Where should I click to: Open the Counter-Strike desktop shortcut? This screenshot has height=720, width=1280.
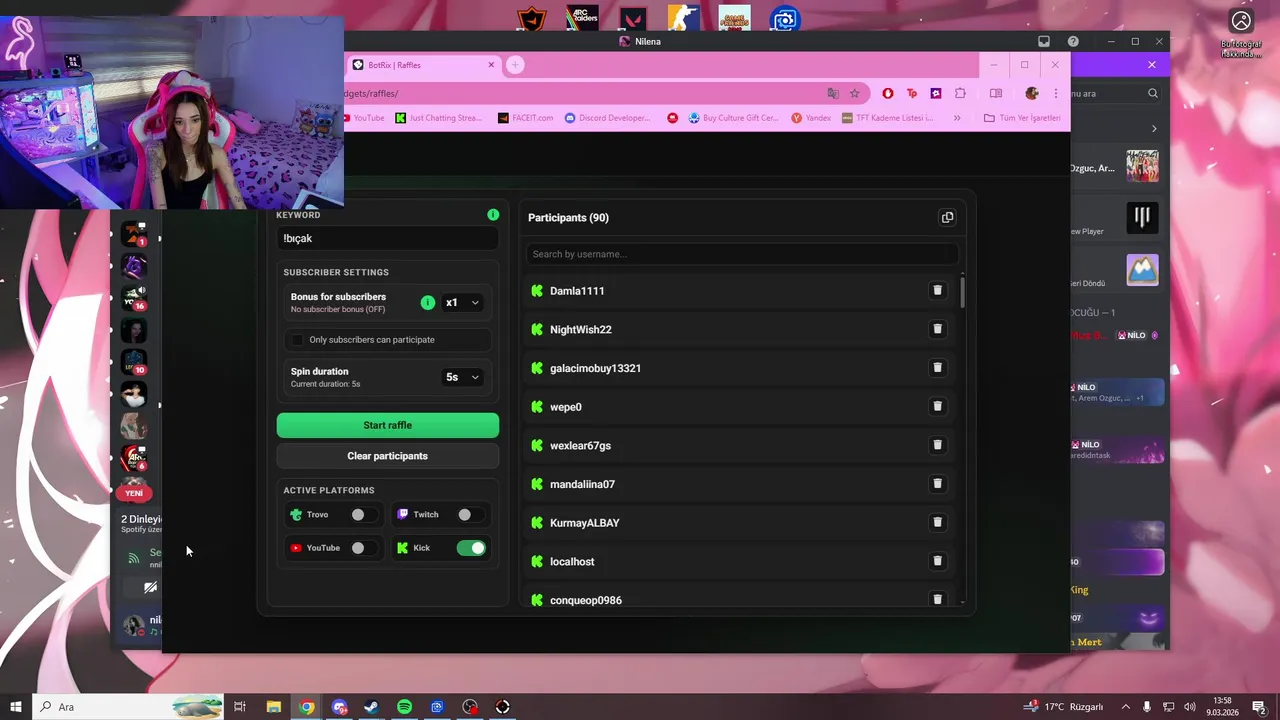click(683, 19)
